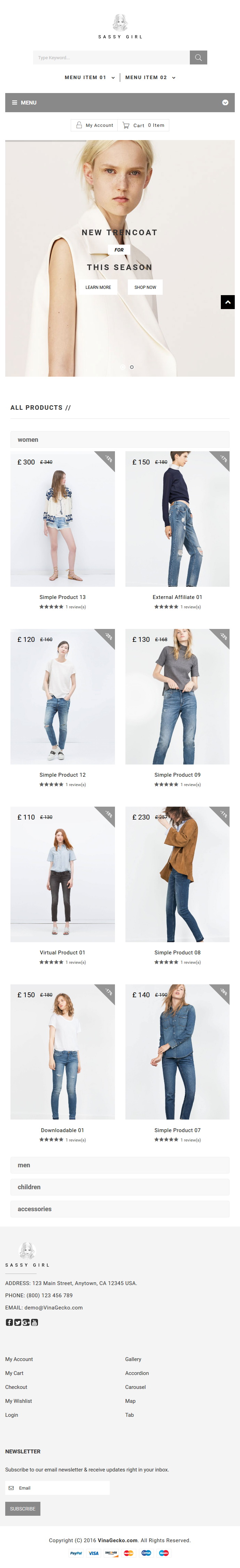Open the Facebook social icon
This screenshot has height=1568, width=240.
pos(9,1322)
